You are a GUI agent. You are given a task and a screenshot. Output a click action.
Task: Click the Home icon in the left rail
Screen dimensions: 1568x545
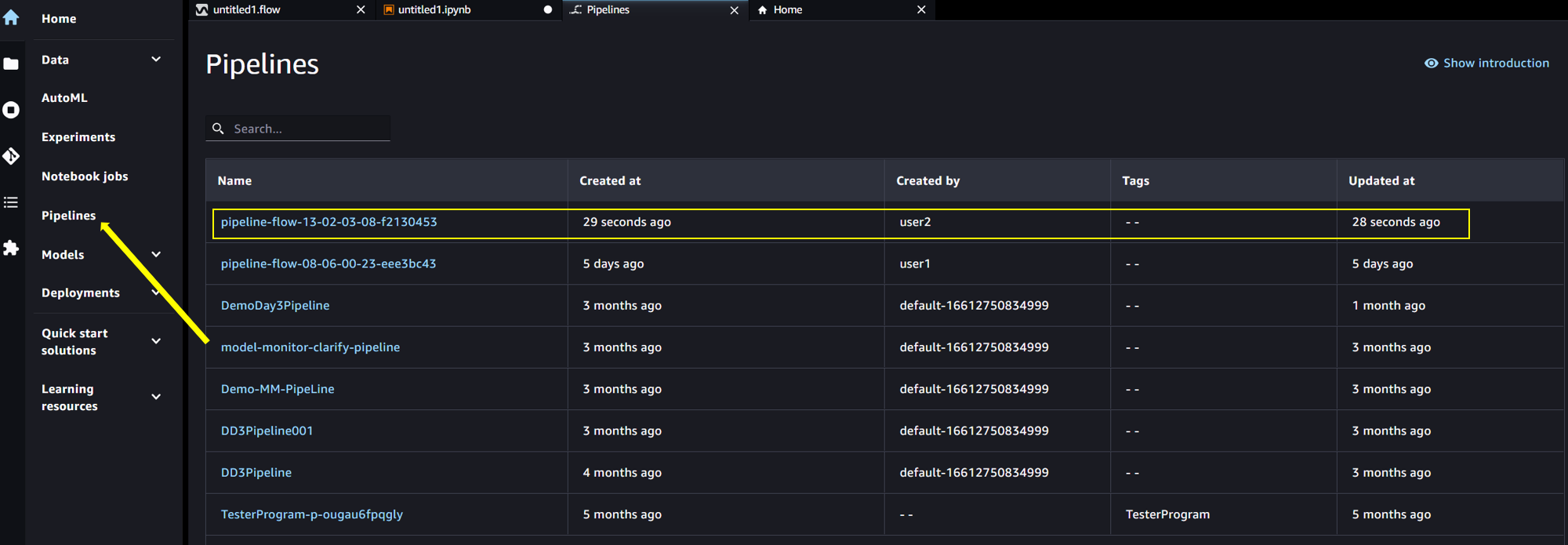[11, 17]
